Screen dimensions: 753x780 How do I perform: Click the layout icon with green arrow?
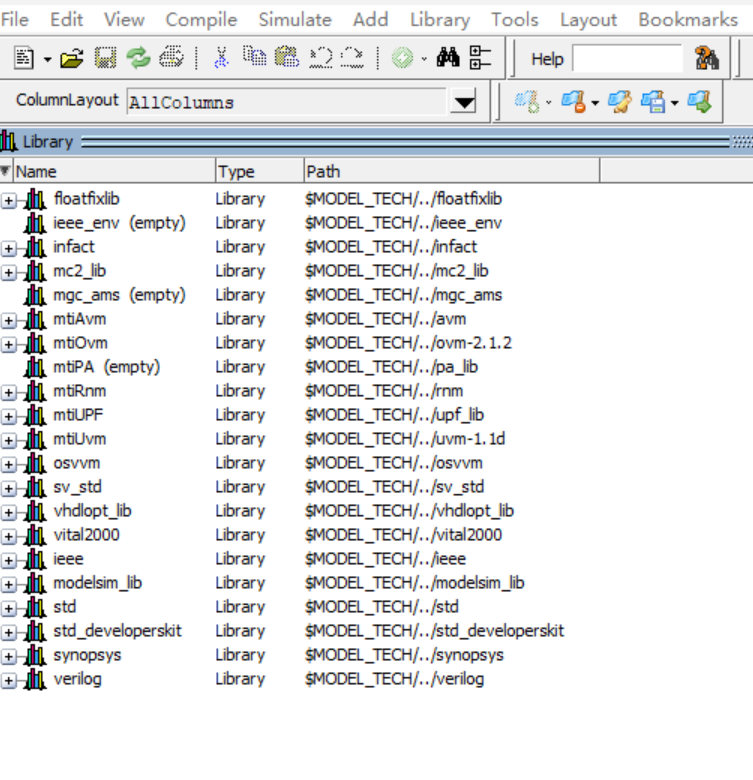click(700, 101)
